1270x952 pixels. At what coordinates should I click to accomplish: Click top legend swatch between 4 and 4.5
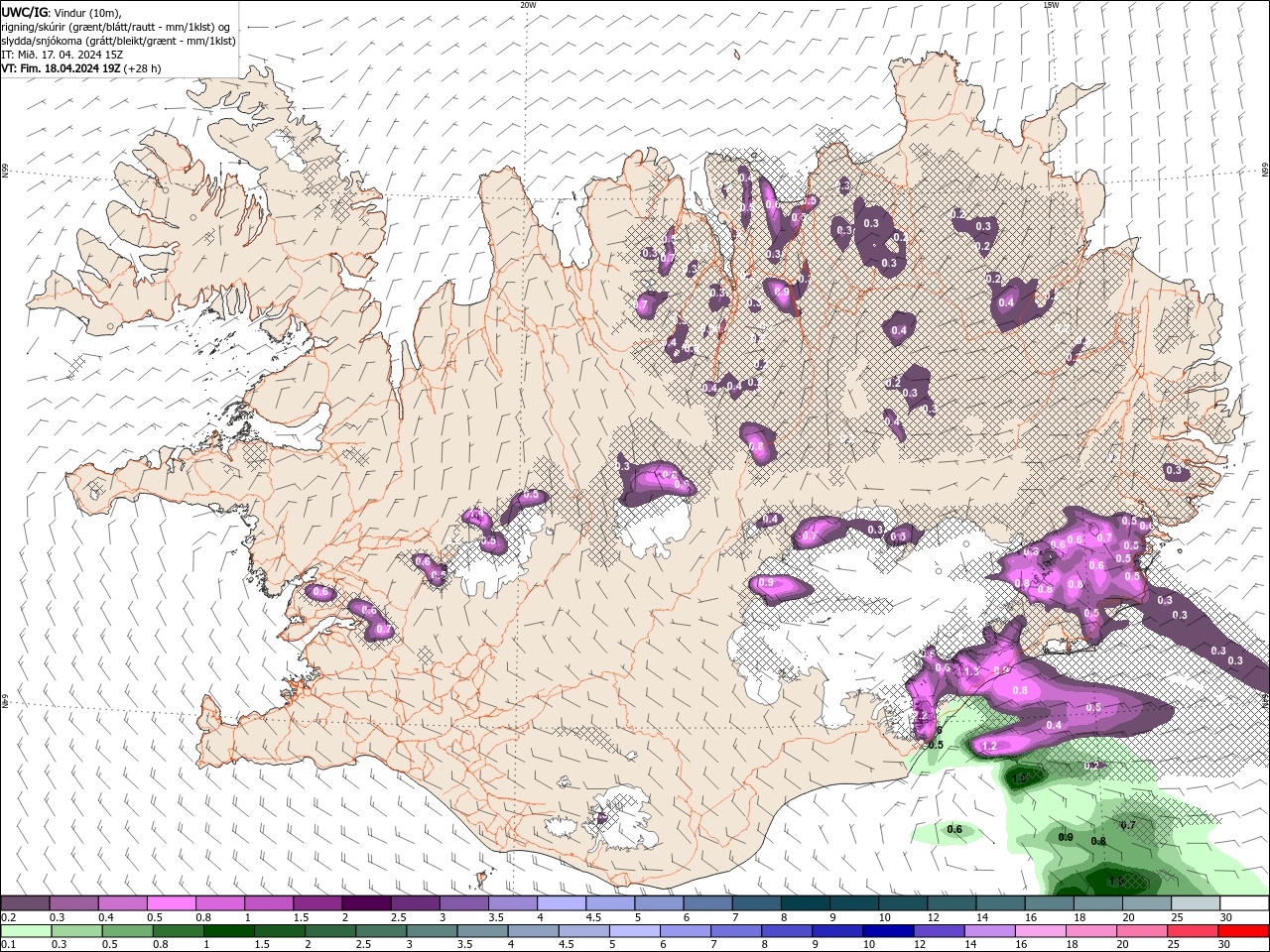[x=561, y=903]
